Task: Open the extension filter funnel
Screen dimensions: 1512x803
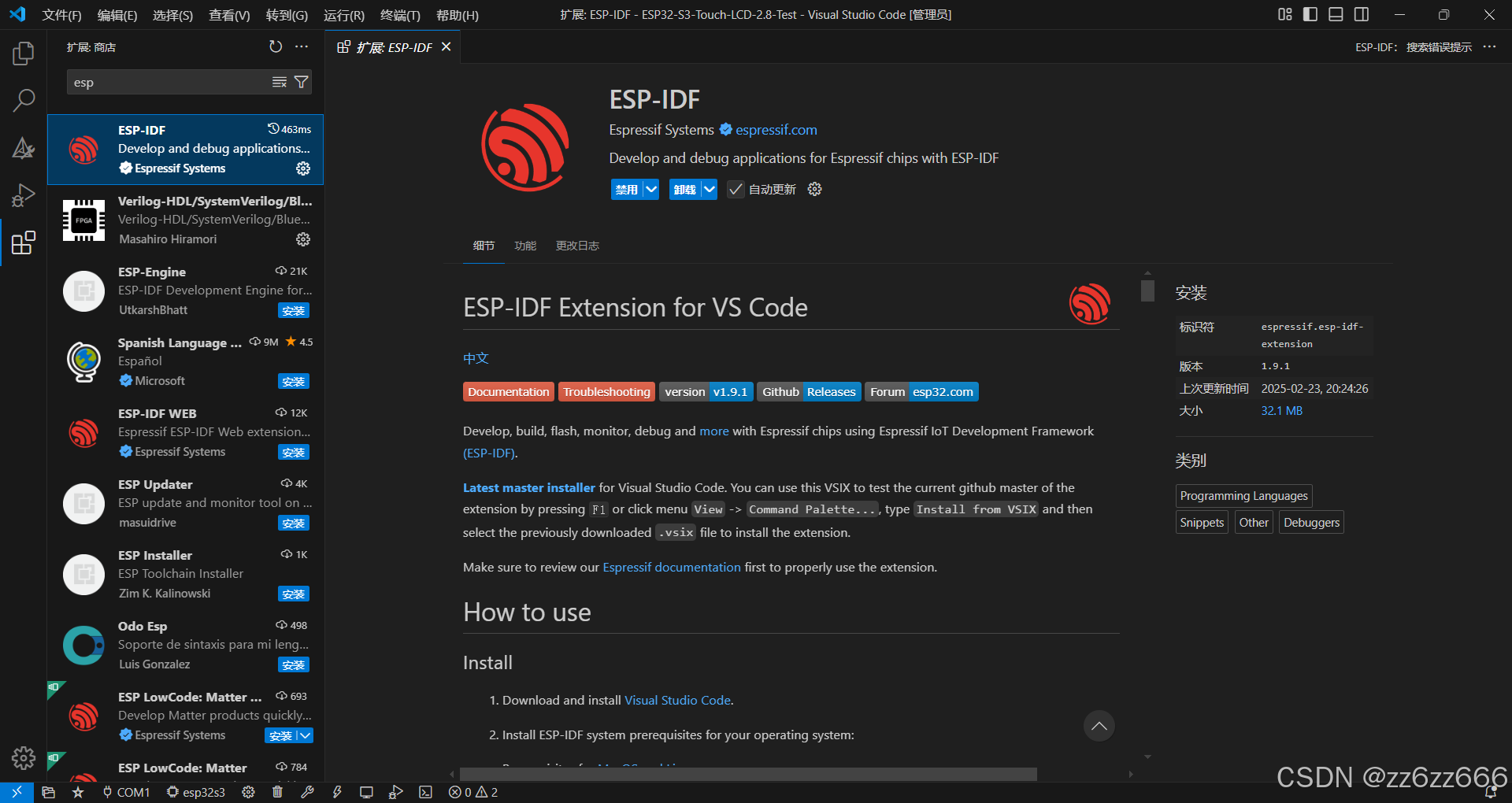Action: click(301, 82)
